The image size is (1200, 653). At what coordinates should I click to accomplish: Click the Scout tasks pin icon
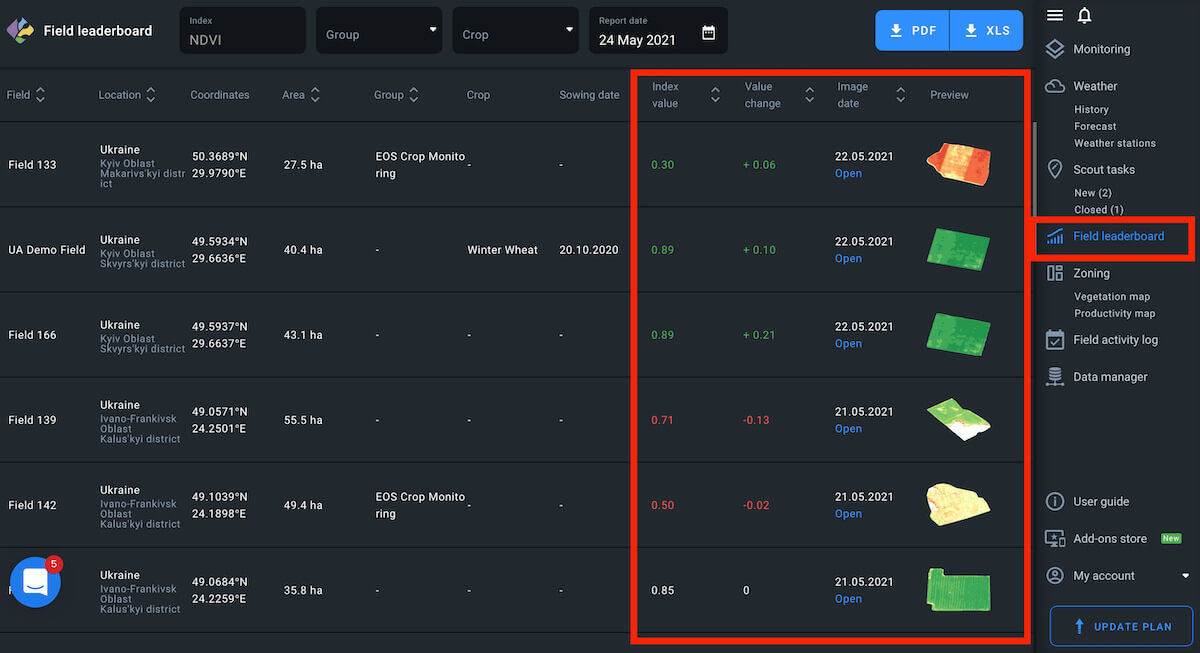click(x=1054, y=169)
